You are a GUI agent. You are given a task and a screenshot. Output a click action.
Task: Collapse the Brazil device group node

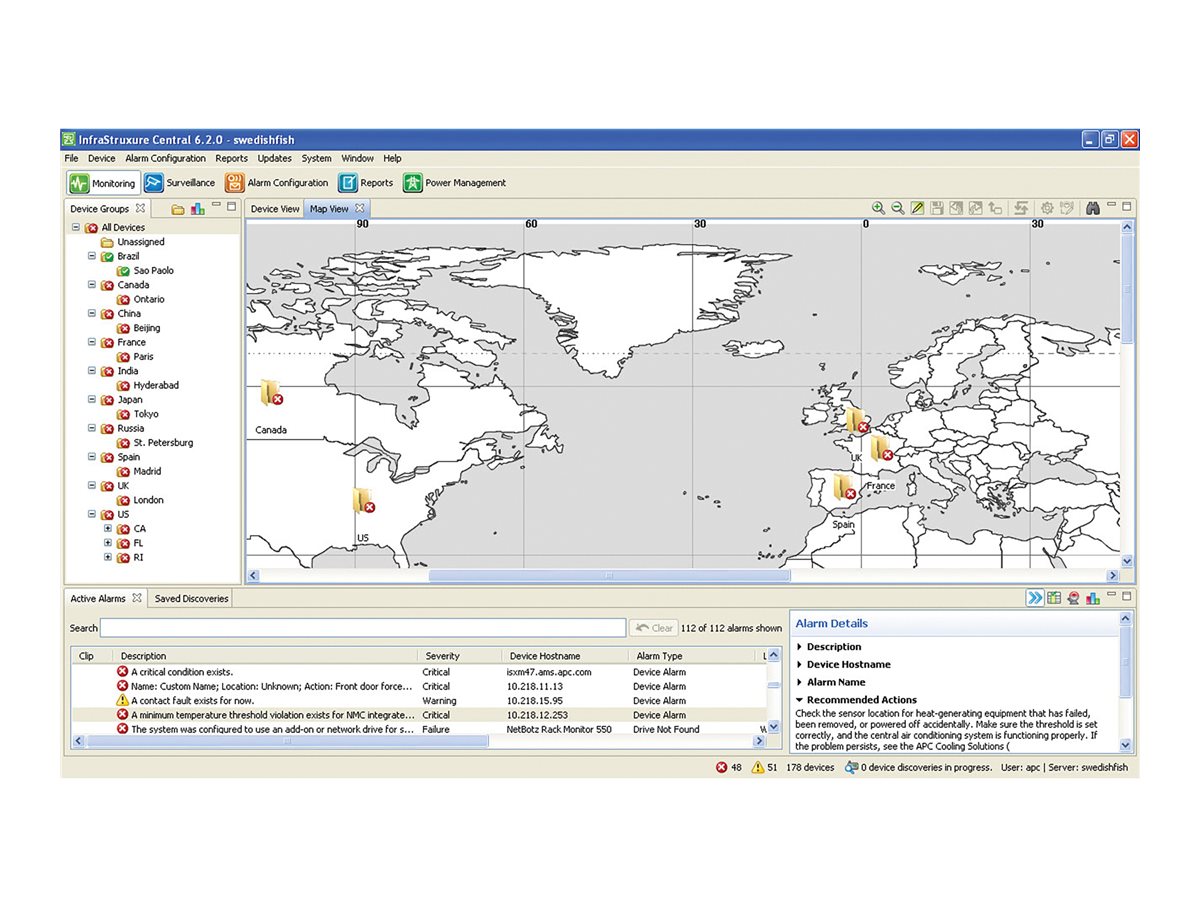(x=92, y=256)
